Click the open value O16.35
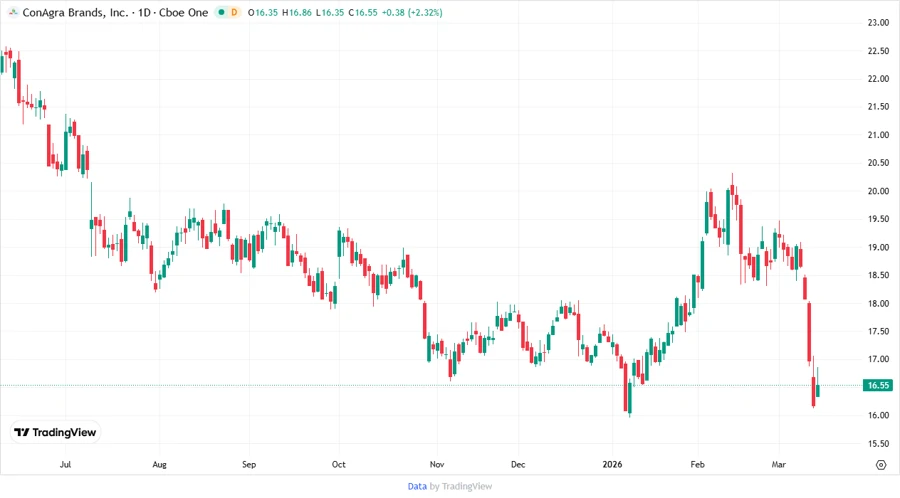Screen dimensions: 900x498 [263, 12]
